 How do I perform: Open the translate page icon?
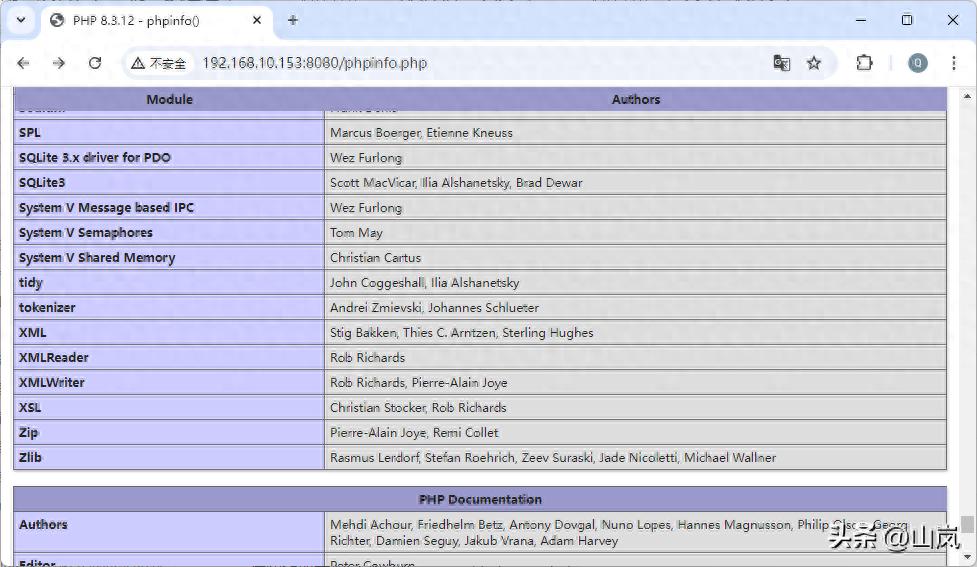tap(781, 63)
